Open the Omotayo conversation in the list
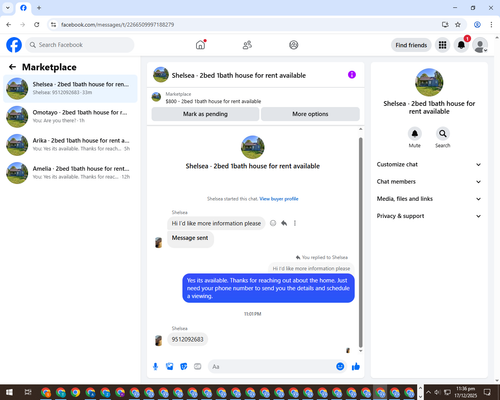Image resolution: width=500 pixels, height=400 pixels. pyautogui.click(x=70, y=116)
